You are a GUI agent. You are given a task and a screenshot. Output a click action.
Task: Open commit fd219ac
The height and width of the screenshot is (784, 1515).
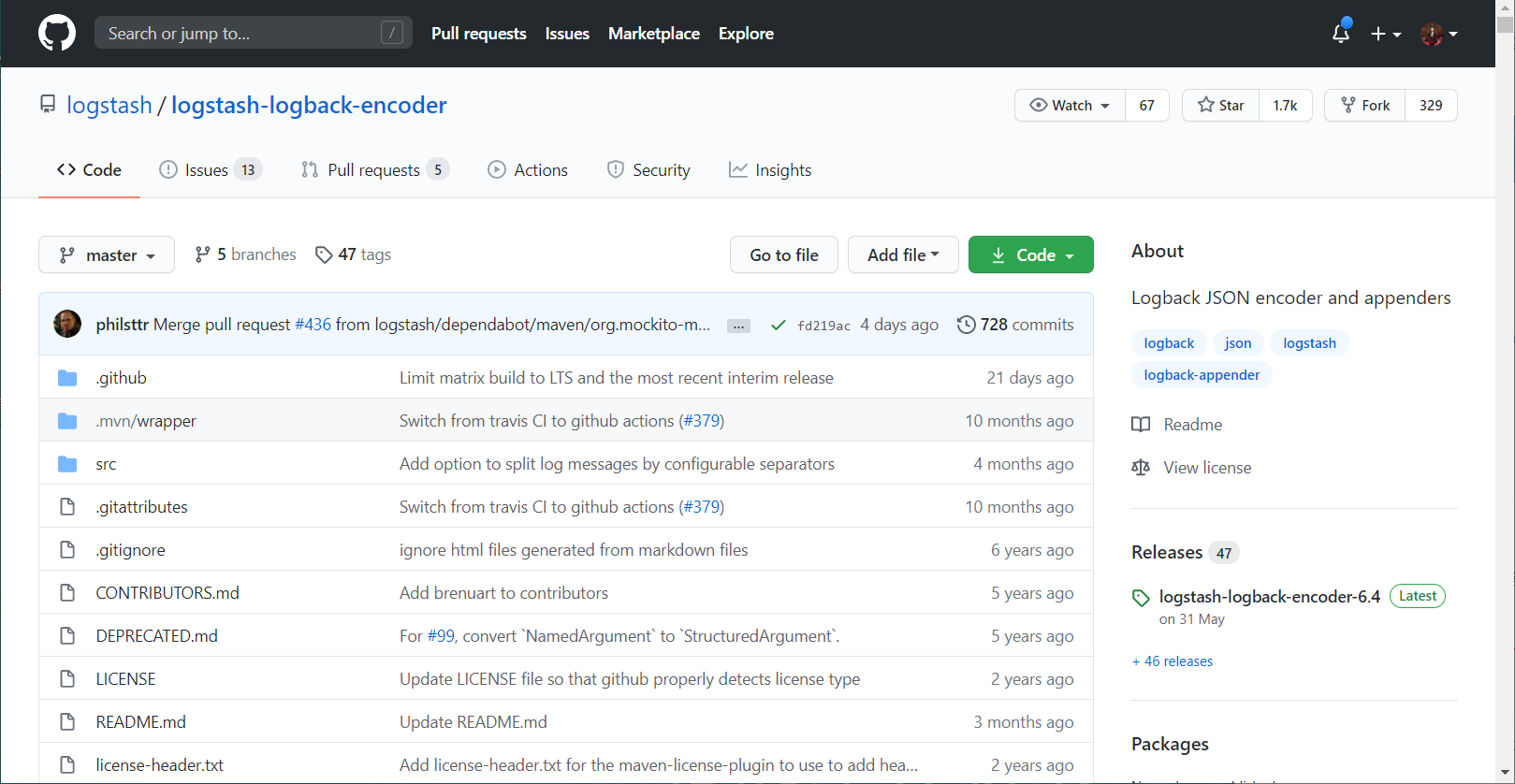823,326
